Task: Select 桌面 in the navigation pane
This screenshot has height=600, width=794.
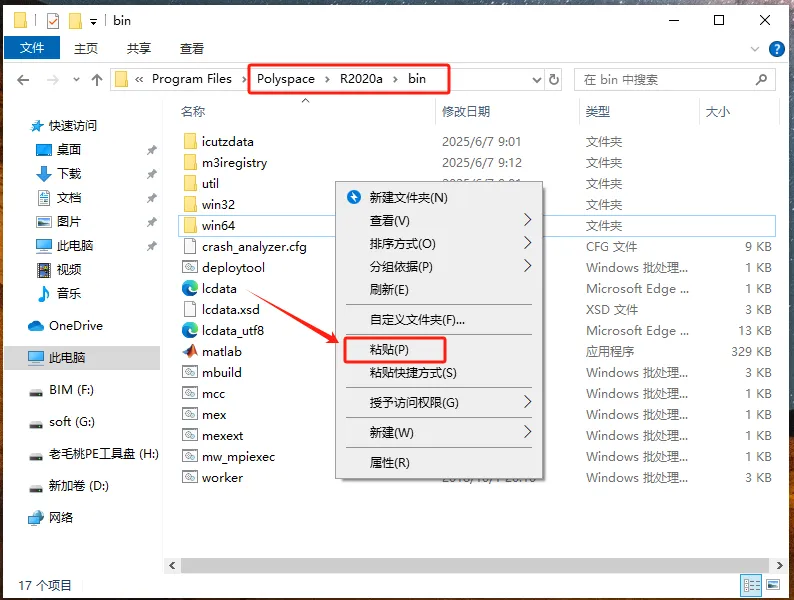Action: pos(69,149)
